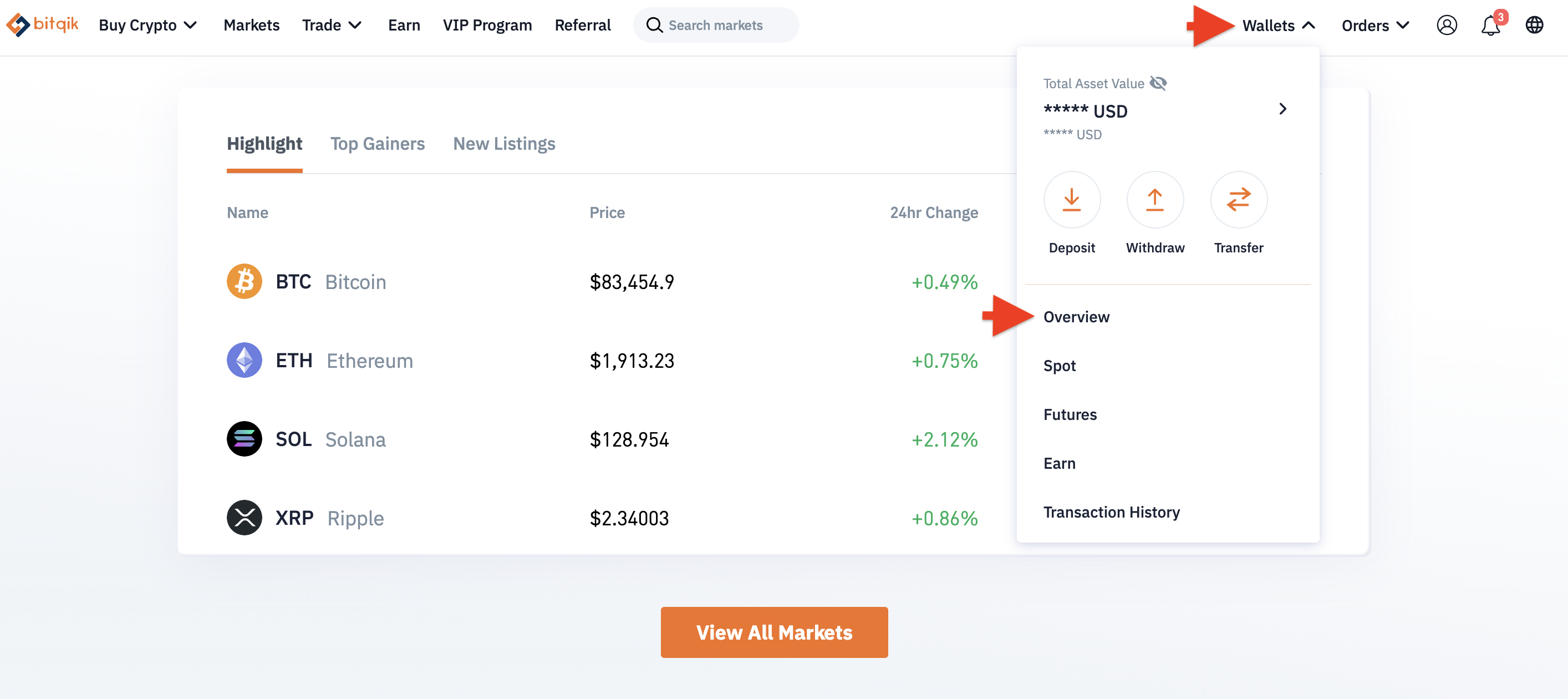1568x699 pixels.
Task: Click the bitqik logo
Action: point(42,24)
